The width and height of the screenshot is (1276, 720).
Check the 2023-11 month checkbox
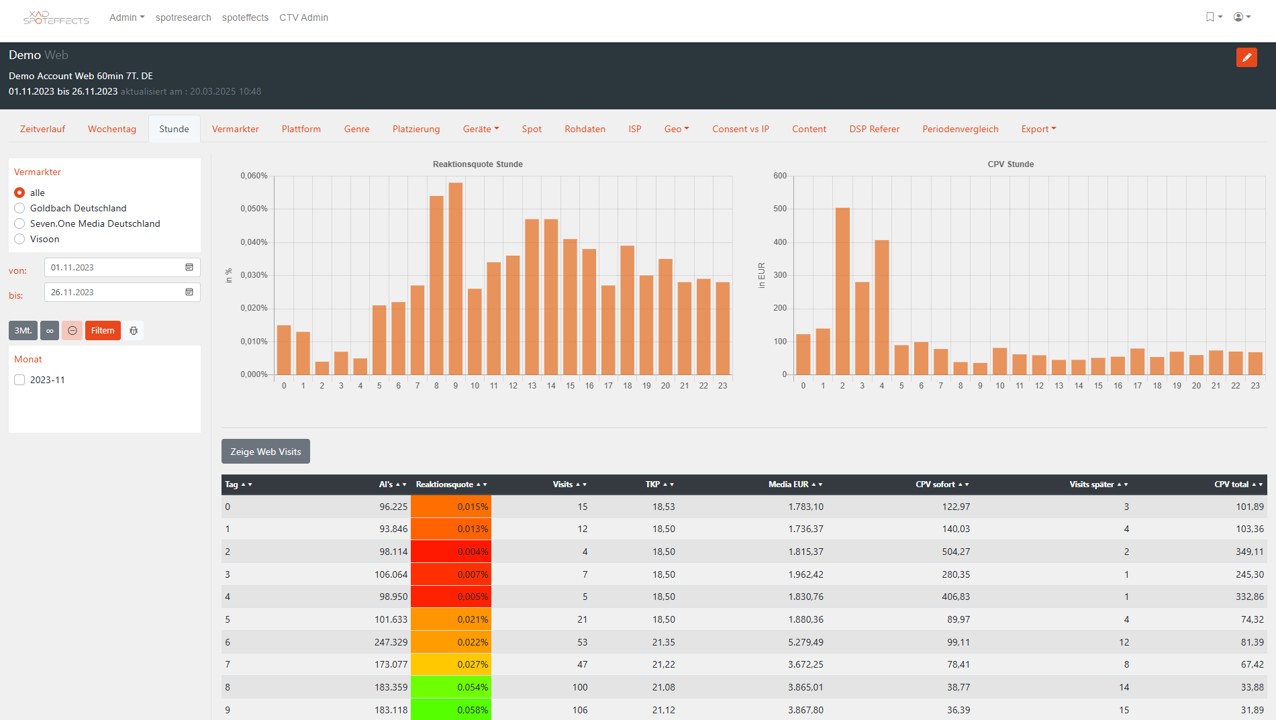click(x=19, y=380)
